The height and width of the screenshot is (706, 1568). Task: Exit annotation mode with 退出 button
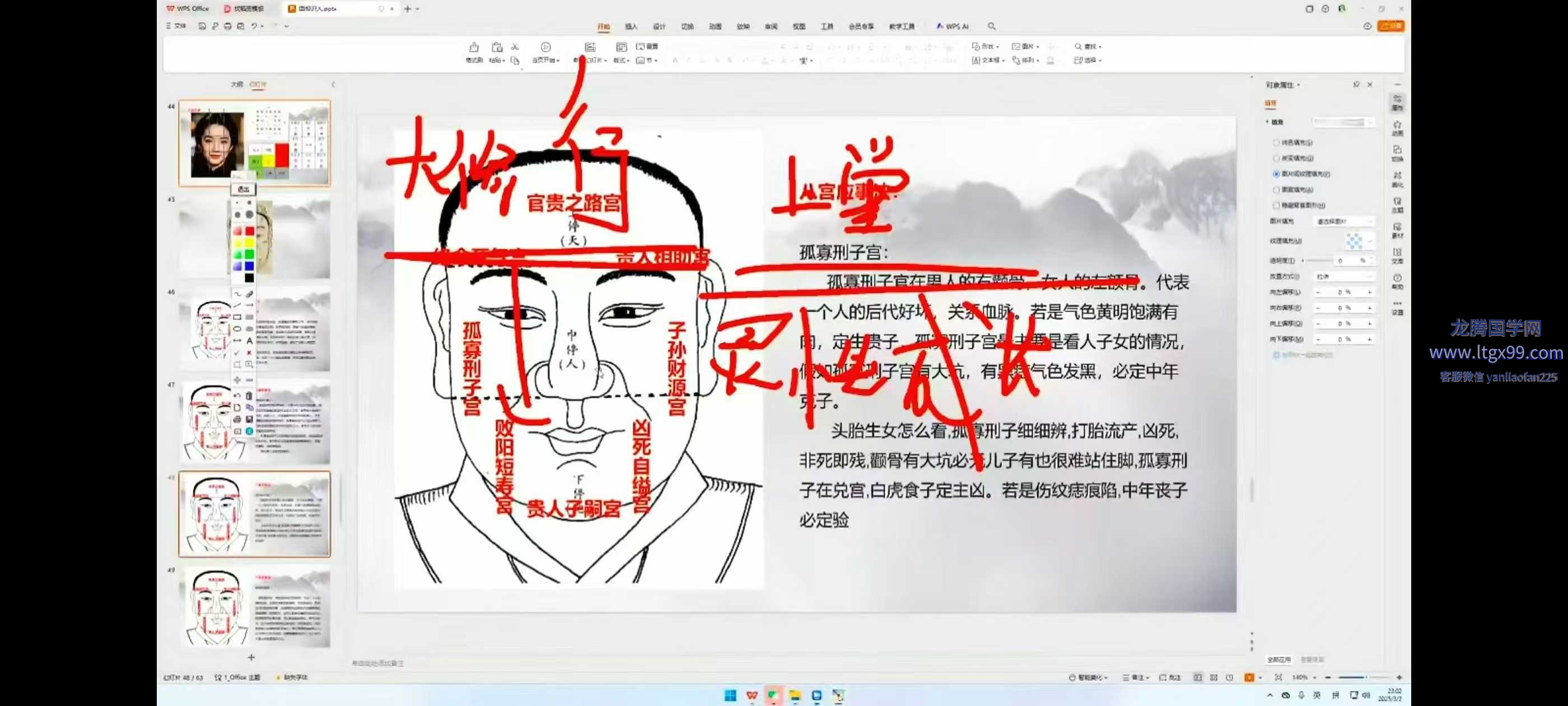click(x=244, y=189)
